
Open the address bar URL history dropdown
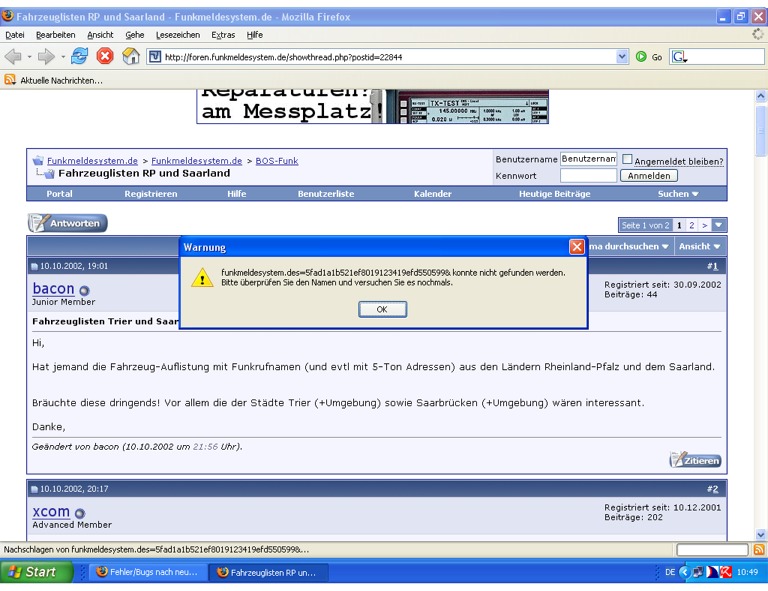(623, 57)
